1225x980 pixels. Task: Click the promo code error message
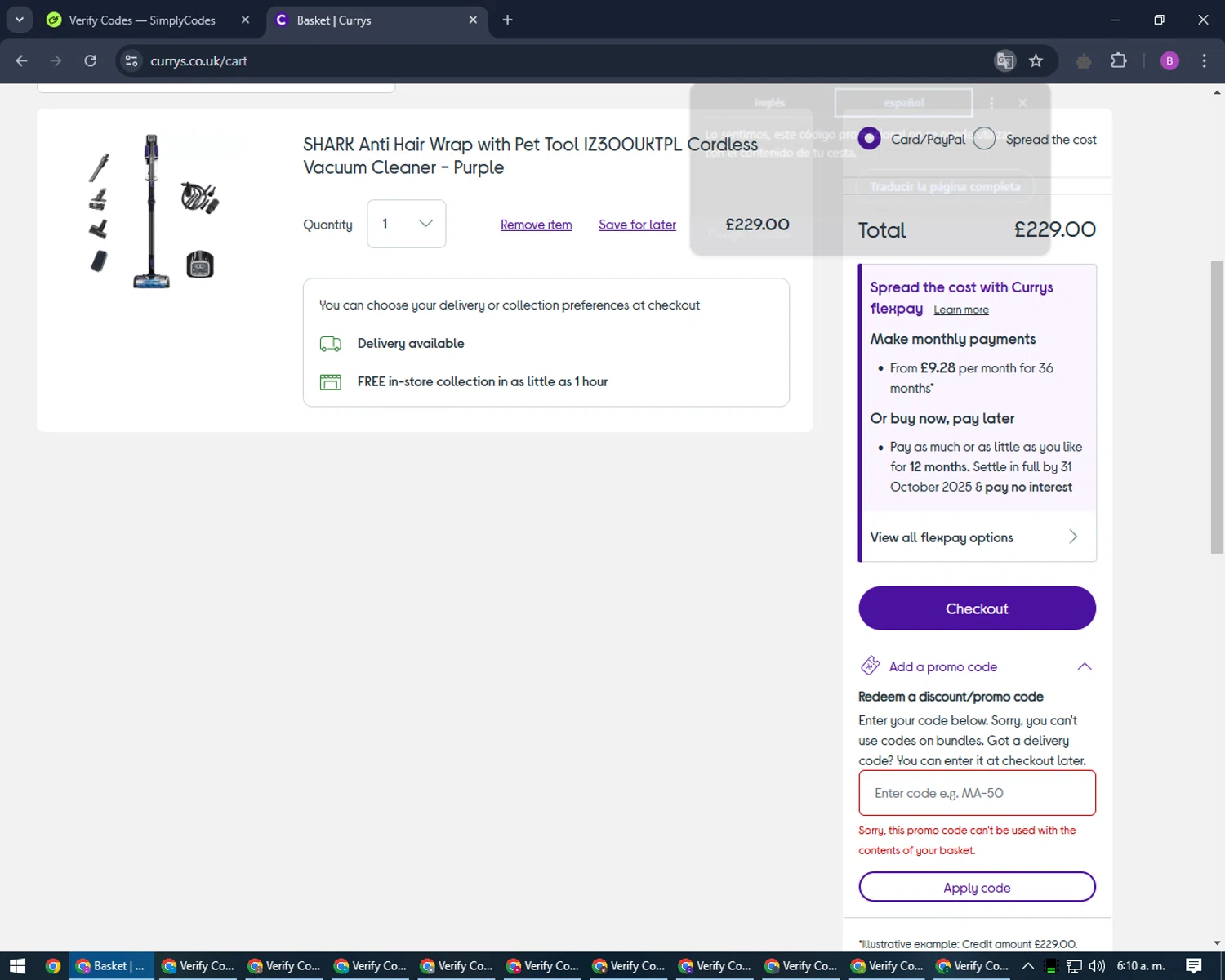[x=967, y=840]
